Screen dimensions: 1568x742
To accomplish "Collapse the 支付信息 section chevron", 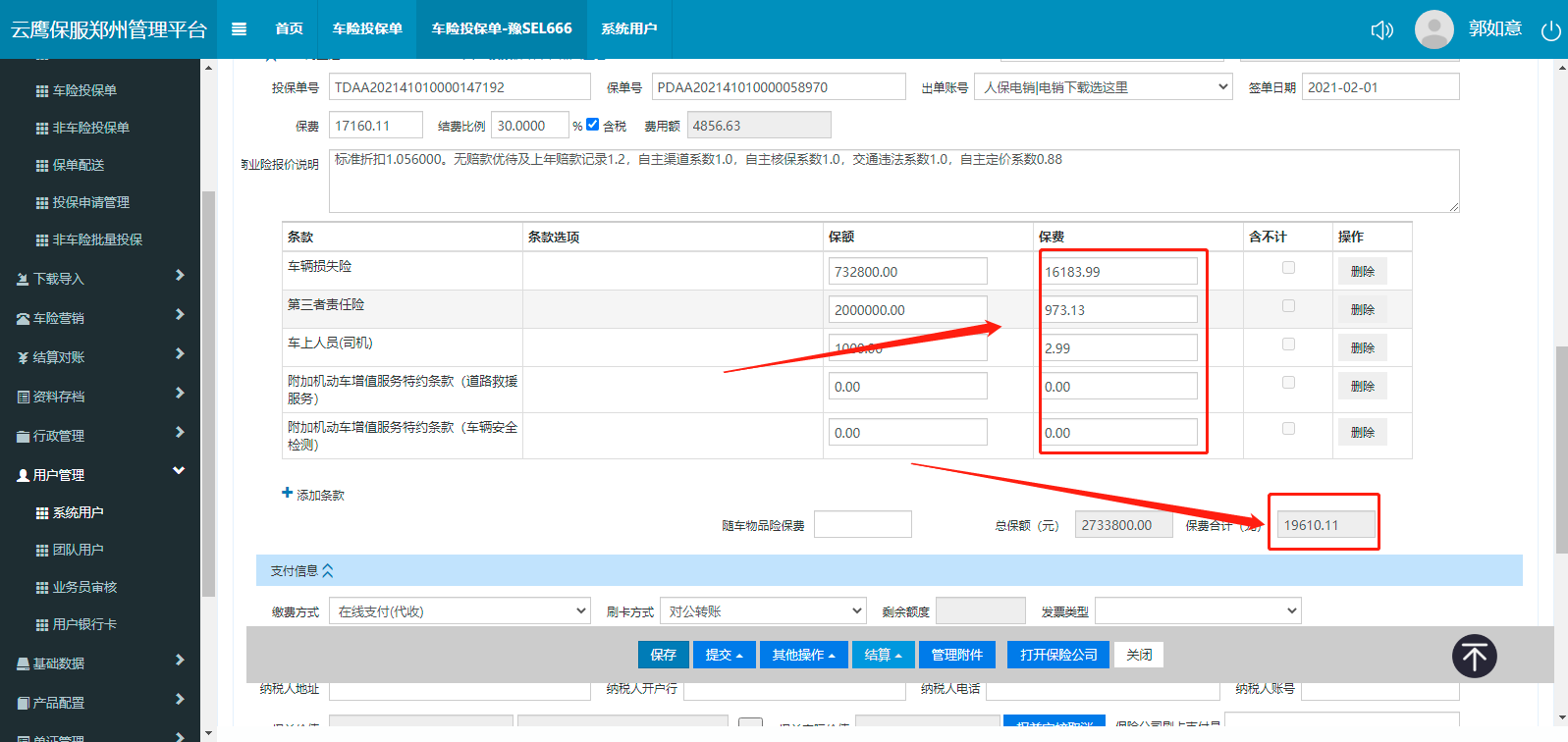I will pos(328,570).
